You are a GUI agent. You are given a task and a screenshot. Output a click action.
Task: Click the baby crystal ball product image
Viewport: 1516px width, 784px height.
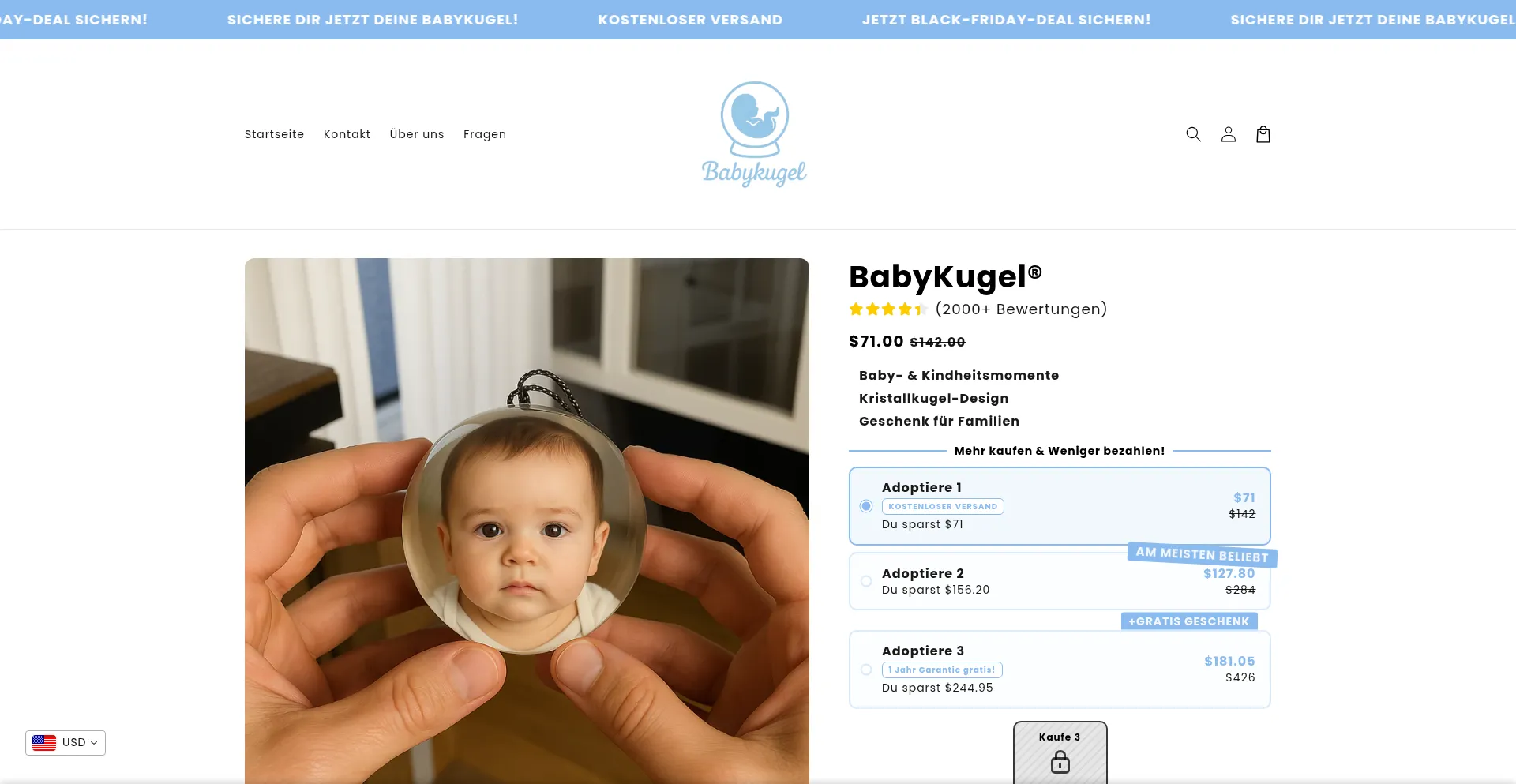pos(527,521)
